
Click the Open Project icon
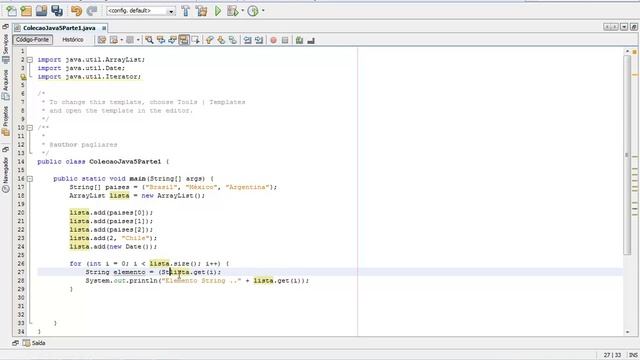pos(41,11)
